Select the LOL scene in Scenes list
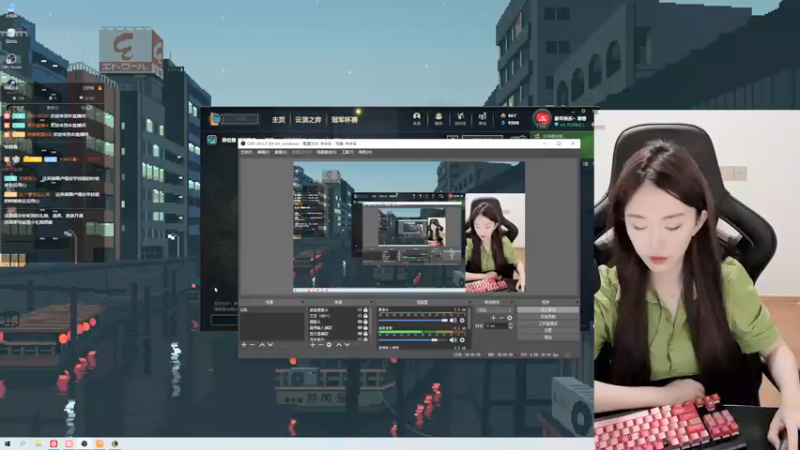This screenshot has width=800, height=450. [x=272, y=310]
